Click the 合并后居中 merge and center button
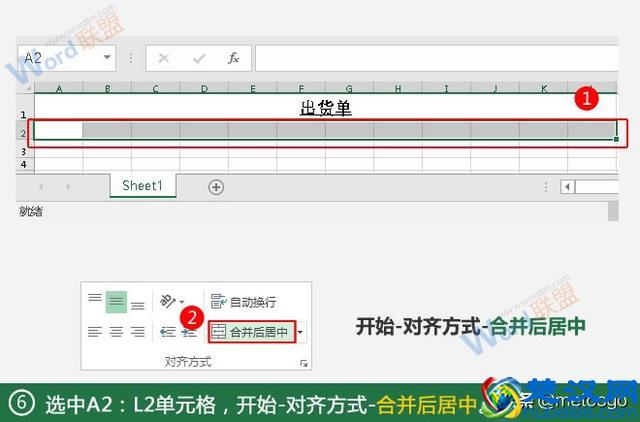 pyautogui.click(x=251, y=332)
